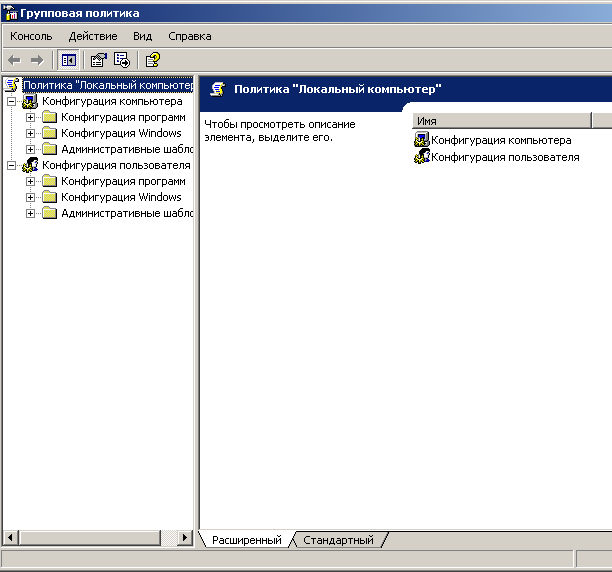This screenshot has height=572, width=612.
Task: Switch to the Стандартный tab
Action: [x=338, y=540]
